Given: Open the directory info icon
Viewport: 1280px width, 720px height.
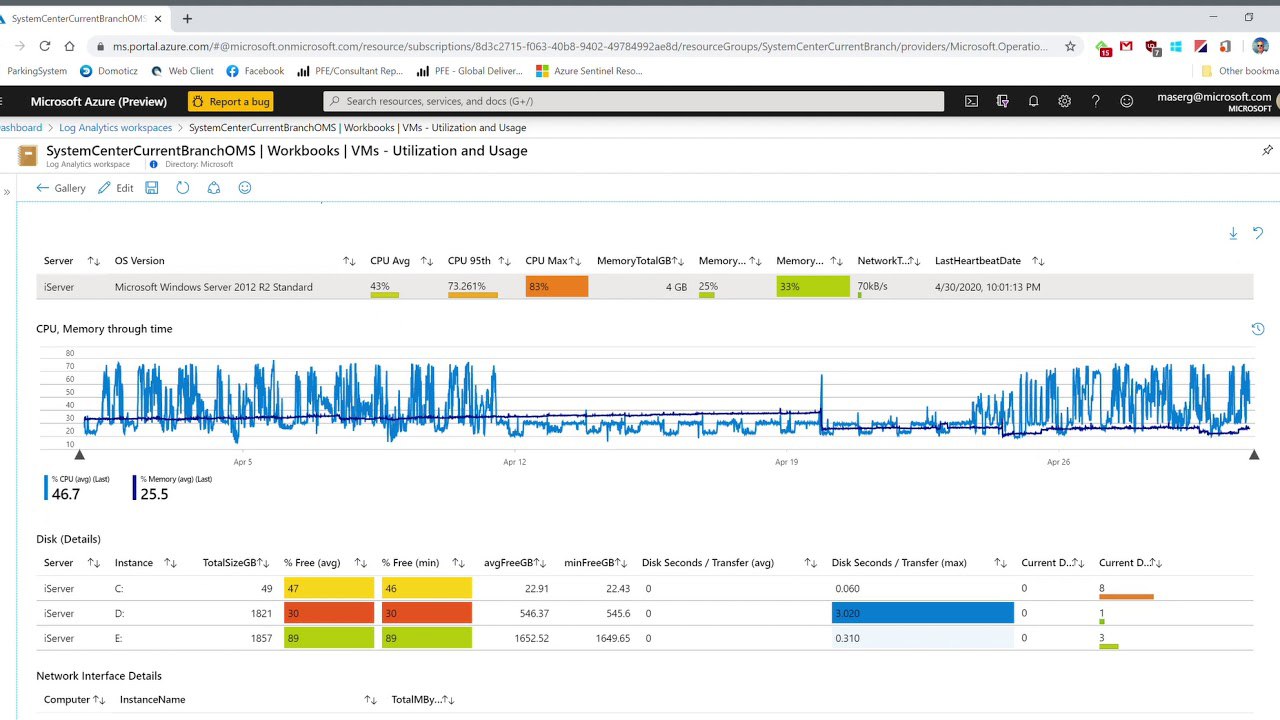Looking at the screenshot, I should (153, 164).
